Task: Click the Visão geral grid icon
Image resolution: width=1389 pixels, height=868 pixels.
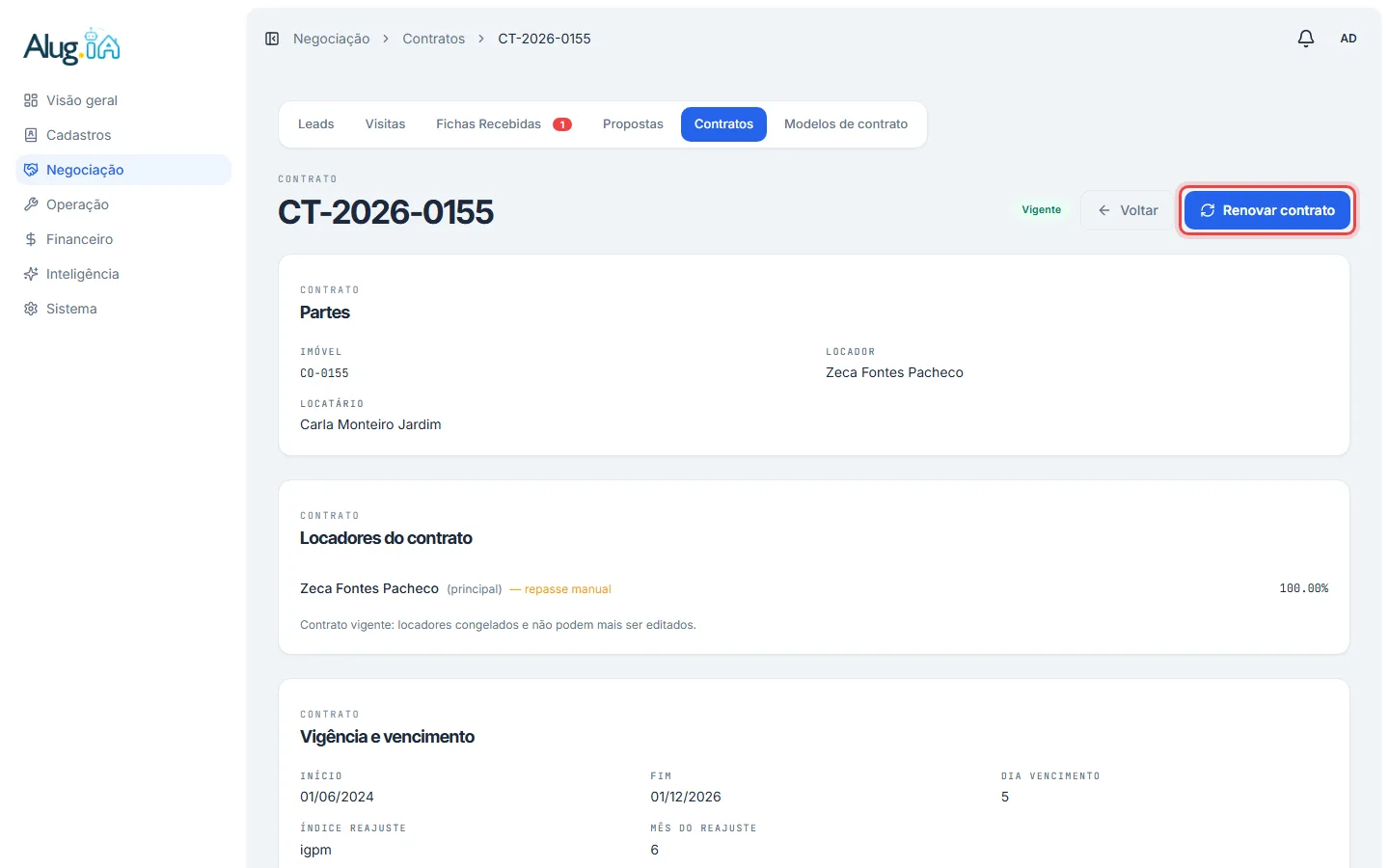Action: point(31,100)
